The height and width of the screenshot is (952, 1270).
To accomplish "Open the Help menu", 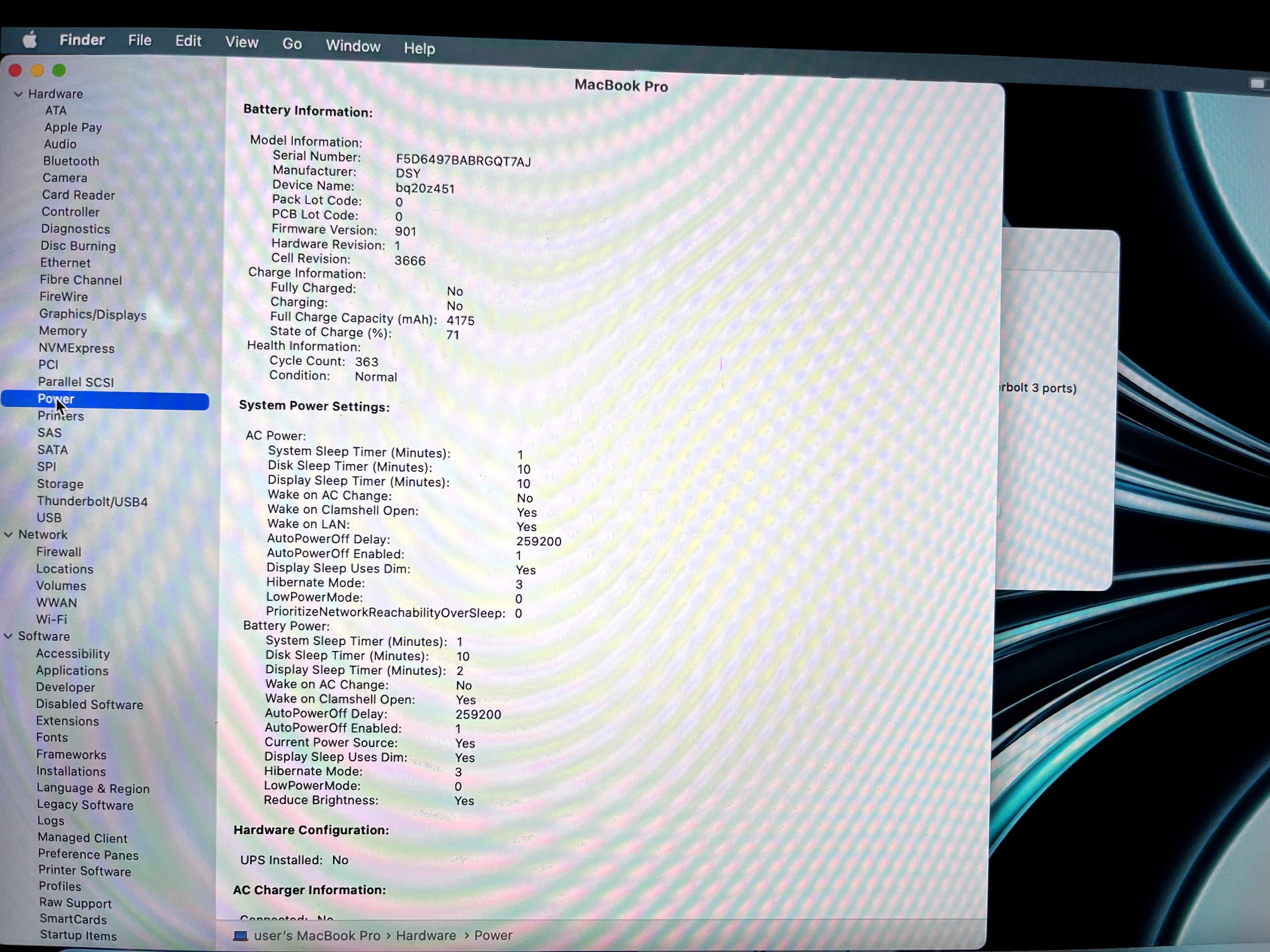I will pos(419,48).
